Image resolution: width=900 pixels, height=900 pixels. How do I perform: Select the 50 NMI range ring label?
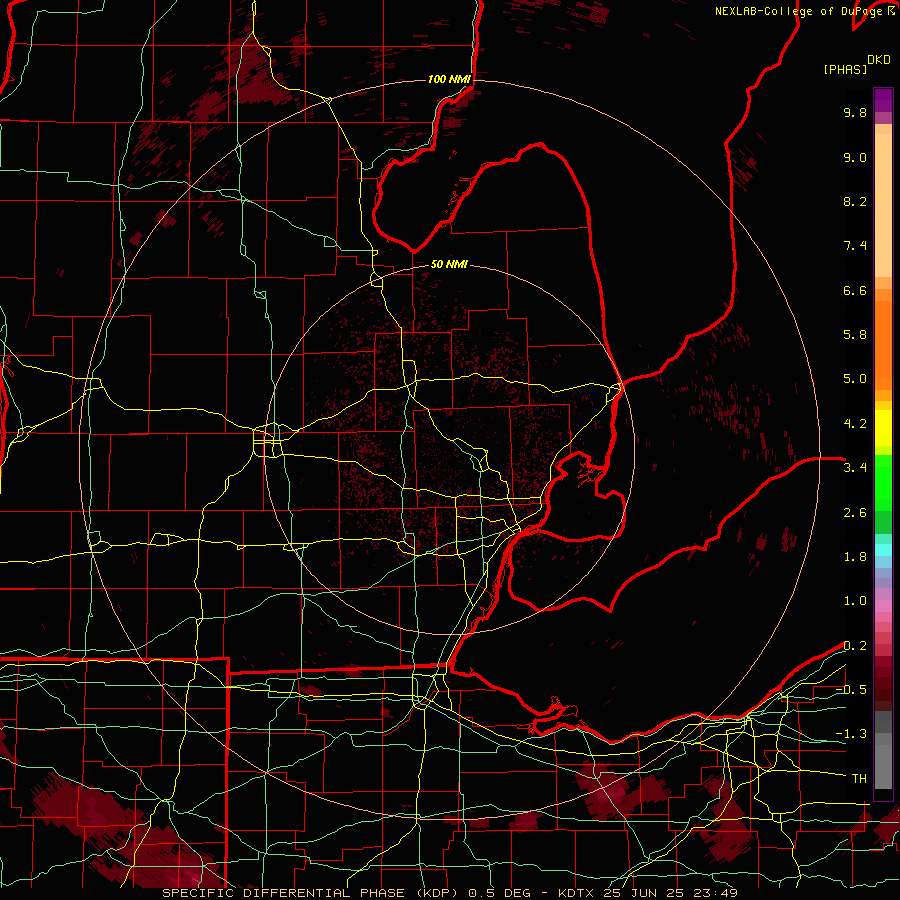[449, 264]
